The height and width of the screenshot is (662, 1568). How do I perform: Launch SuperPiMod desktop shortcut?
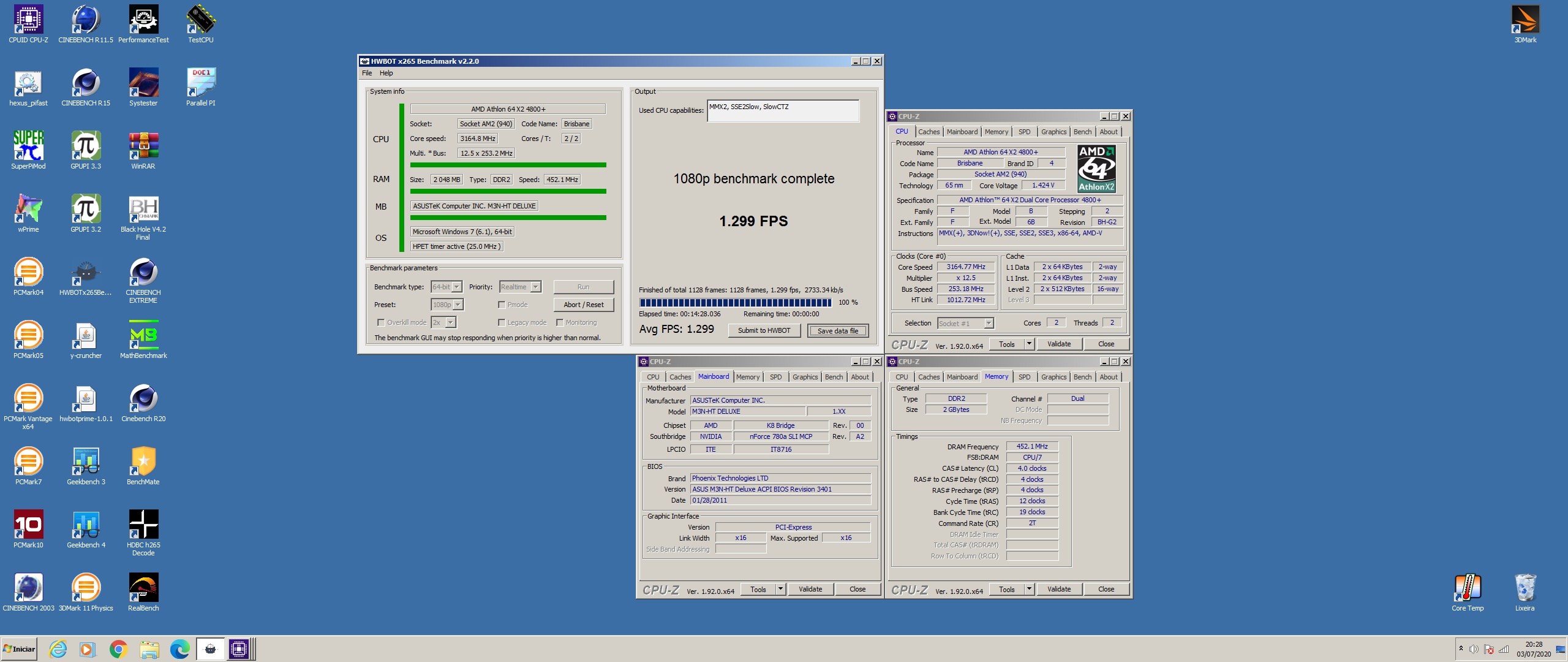coord(28,150)
